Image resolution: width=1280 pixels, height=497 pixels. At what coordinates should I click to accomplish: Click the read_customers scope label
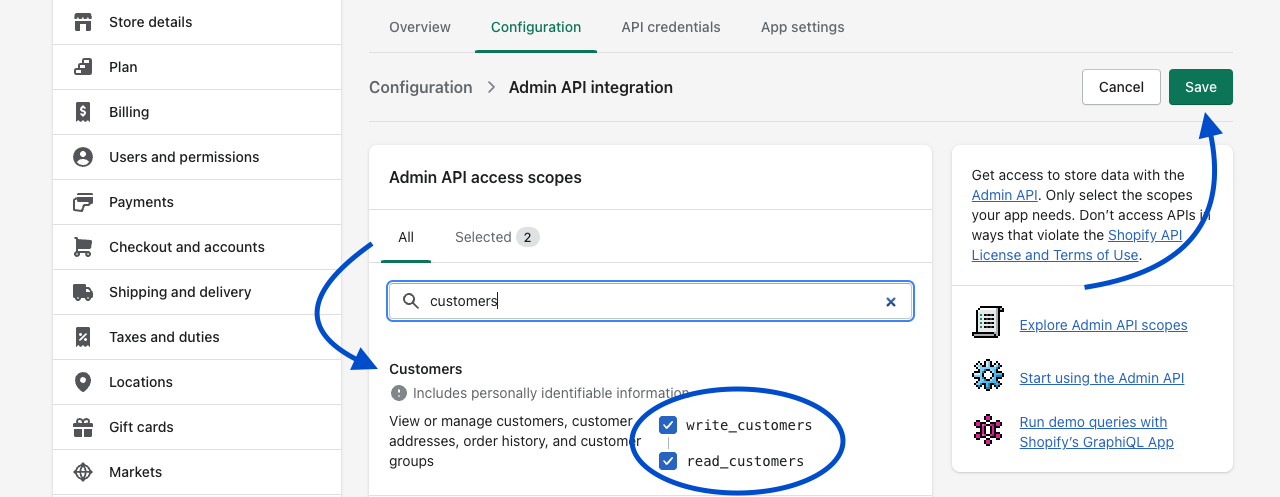pos(745,461)
